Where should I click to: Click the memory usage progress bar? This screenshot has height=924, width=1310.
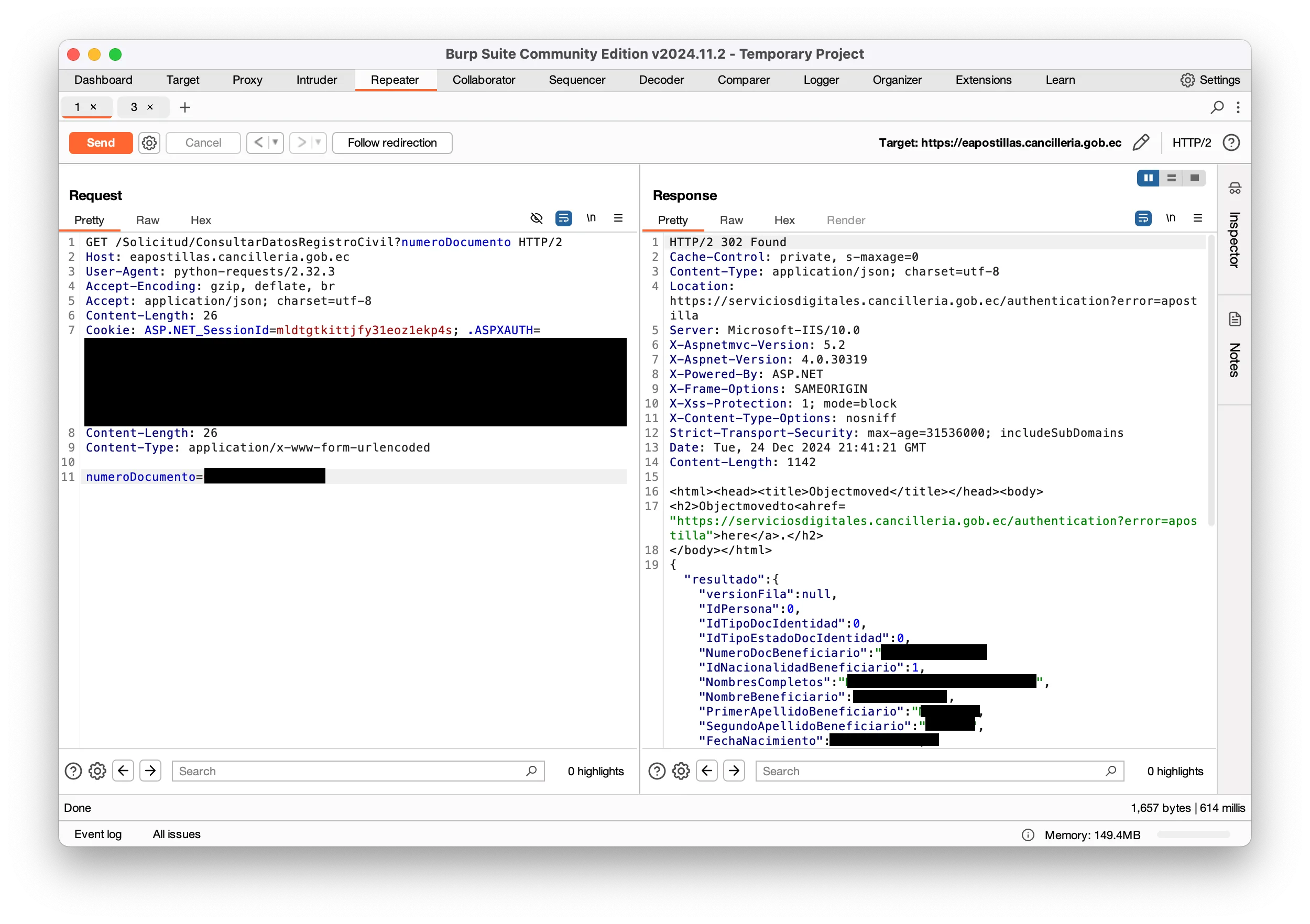click(1194, 834)
